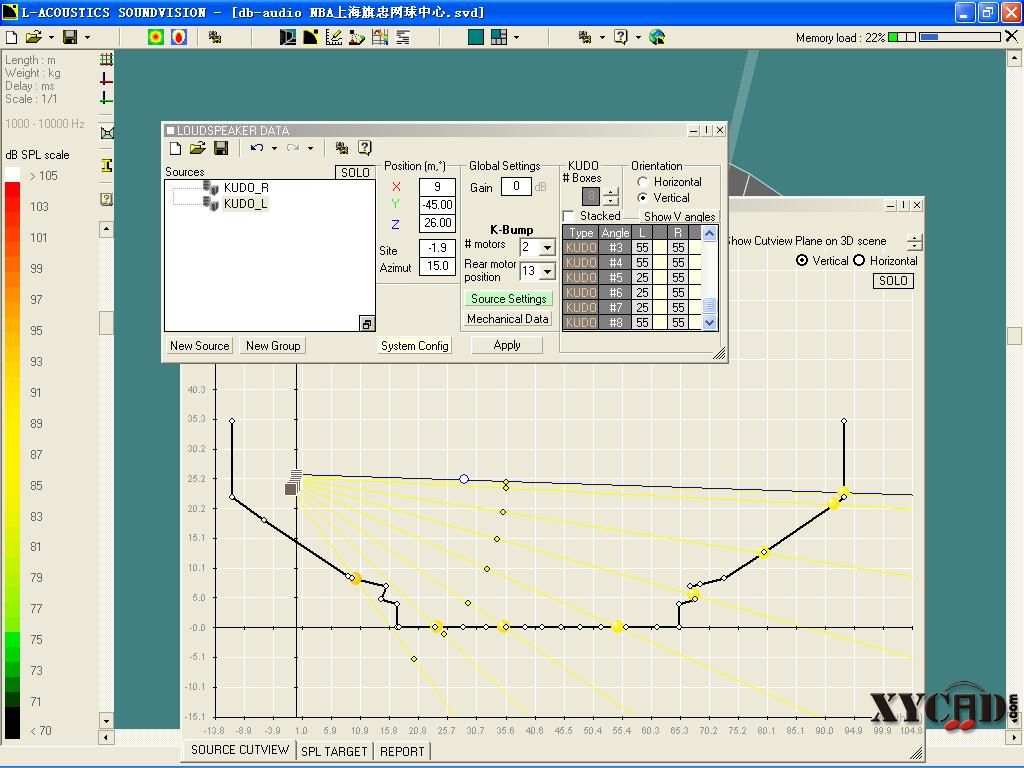
Task: Switch to the SOURCE CUTVIEW tab
Action: coord(240,750)
